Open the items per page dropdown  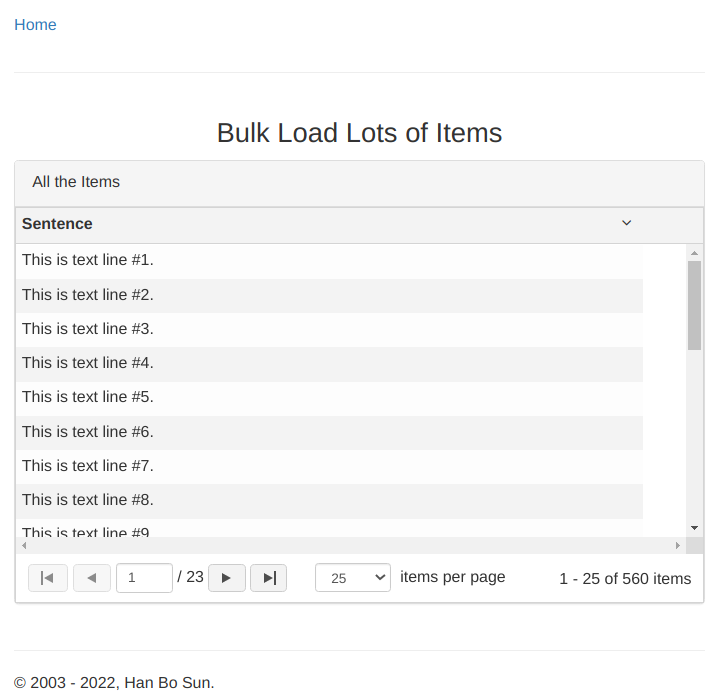pos(352,578)
